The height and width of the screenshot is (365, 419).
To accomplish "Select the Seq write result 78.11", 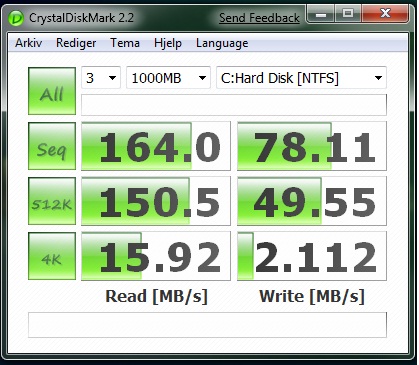I will [x=312, y=146].
